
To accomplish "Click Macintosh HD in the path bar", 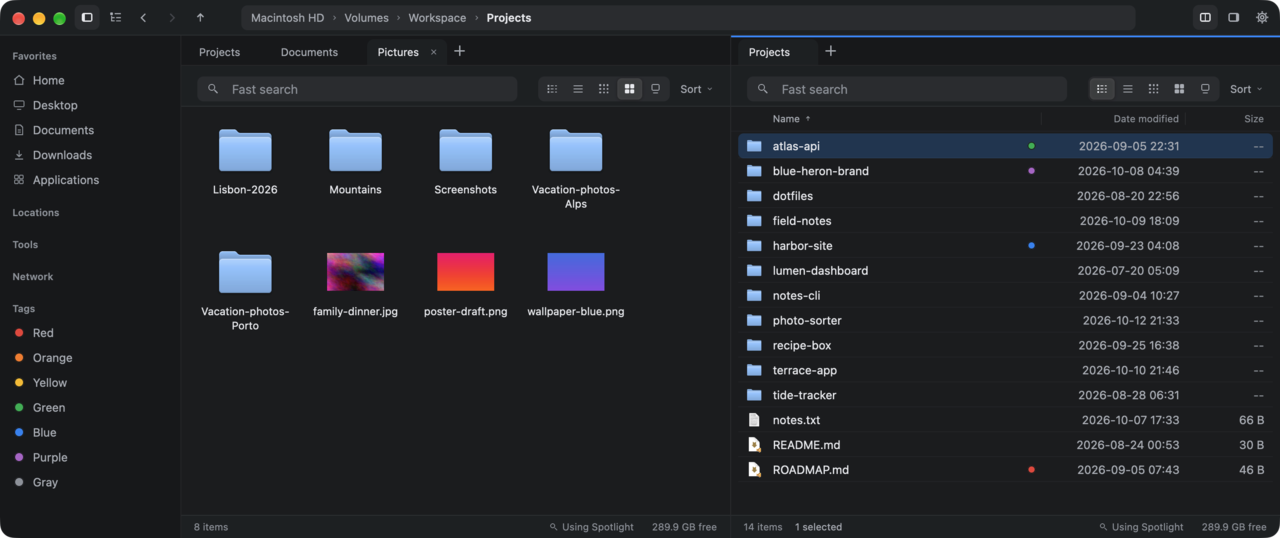I will coord(288,18).
